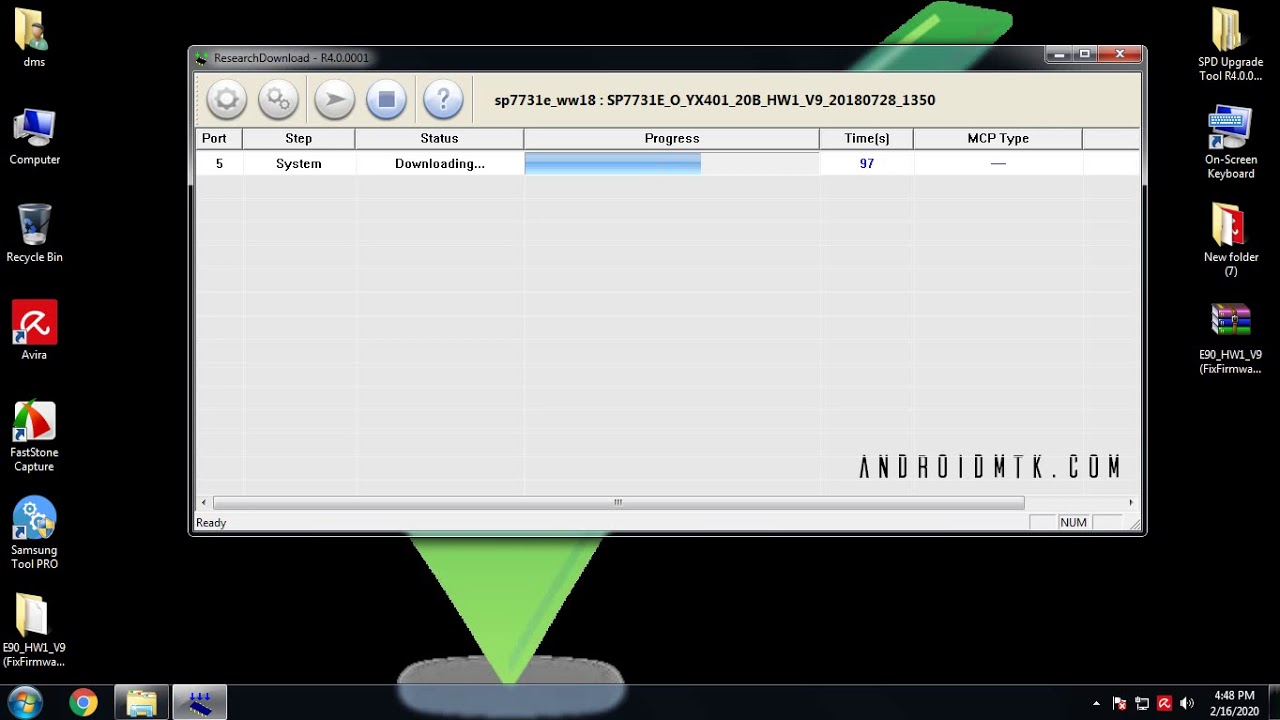Maximize the ResearchDownload window
The width and height of the screenshot is (1280, 720).
pyautogui.click(x=1084, y=55)
